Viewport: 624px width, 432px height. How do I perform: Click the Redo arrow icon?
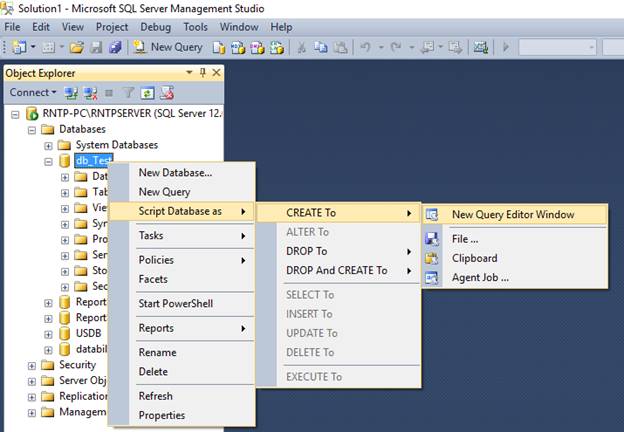[396, 47]
